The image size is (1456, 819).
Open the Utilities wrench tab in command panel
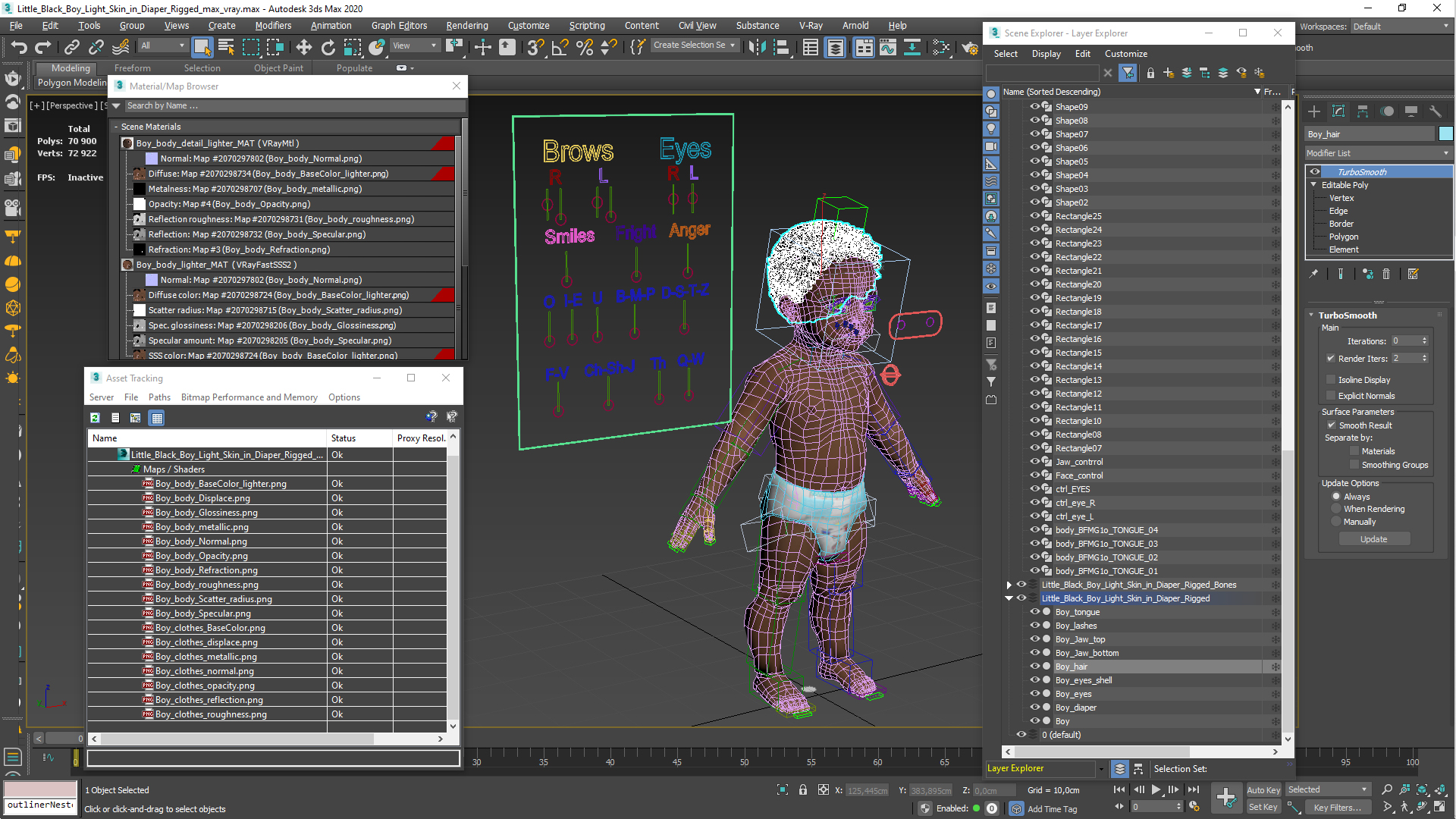click(1435, 111)
